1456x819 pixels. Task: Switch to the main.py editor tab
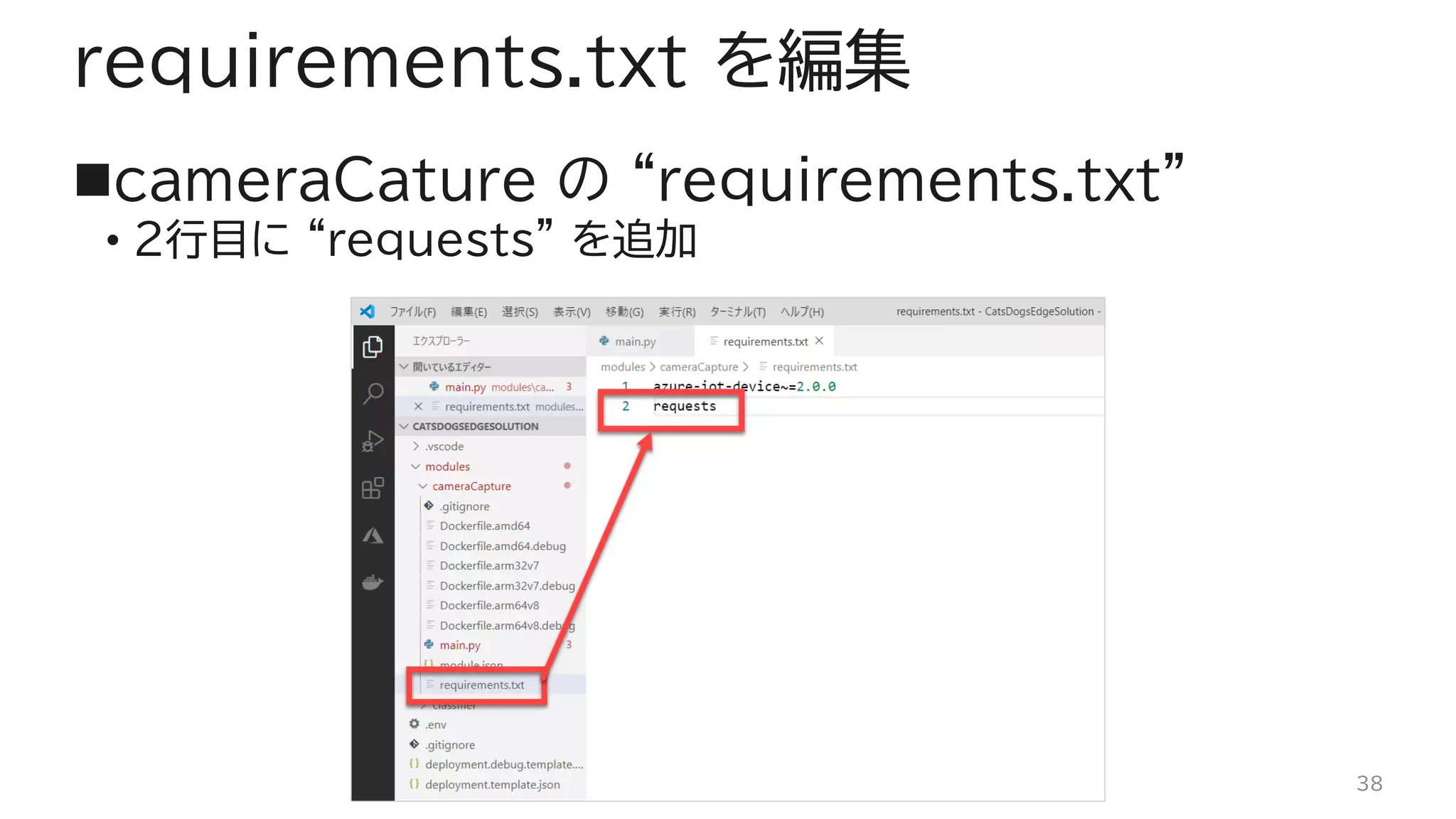(640, 341)
